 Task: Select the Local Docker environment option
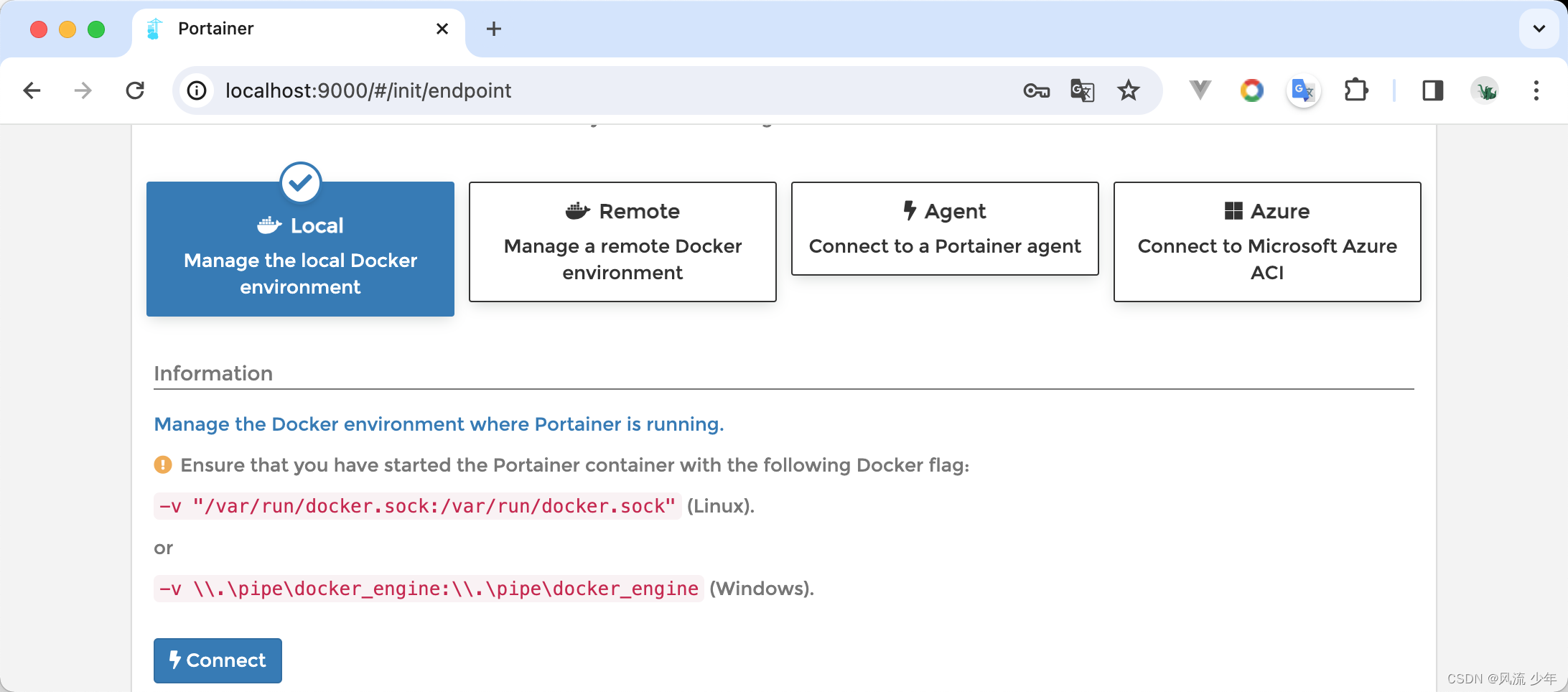coord(300,249)
